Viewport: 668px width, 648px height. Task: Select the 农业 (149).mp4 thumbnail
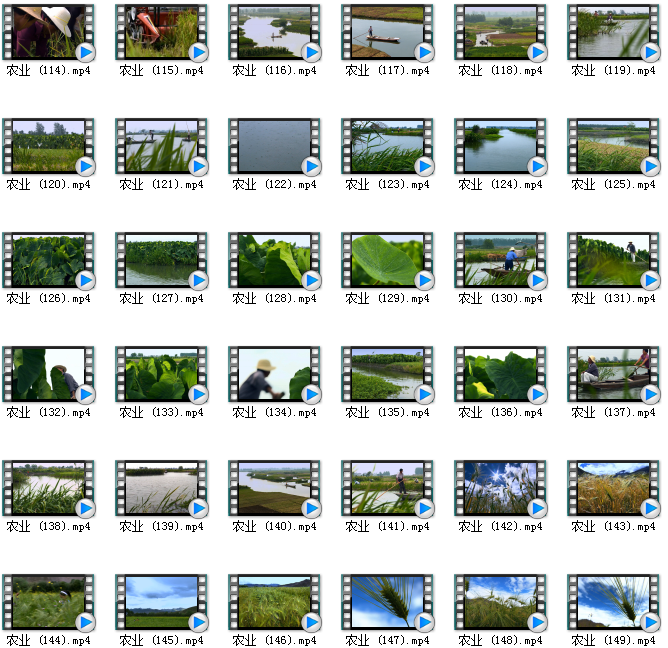(x=613, y=602)
